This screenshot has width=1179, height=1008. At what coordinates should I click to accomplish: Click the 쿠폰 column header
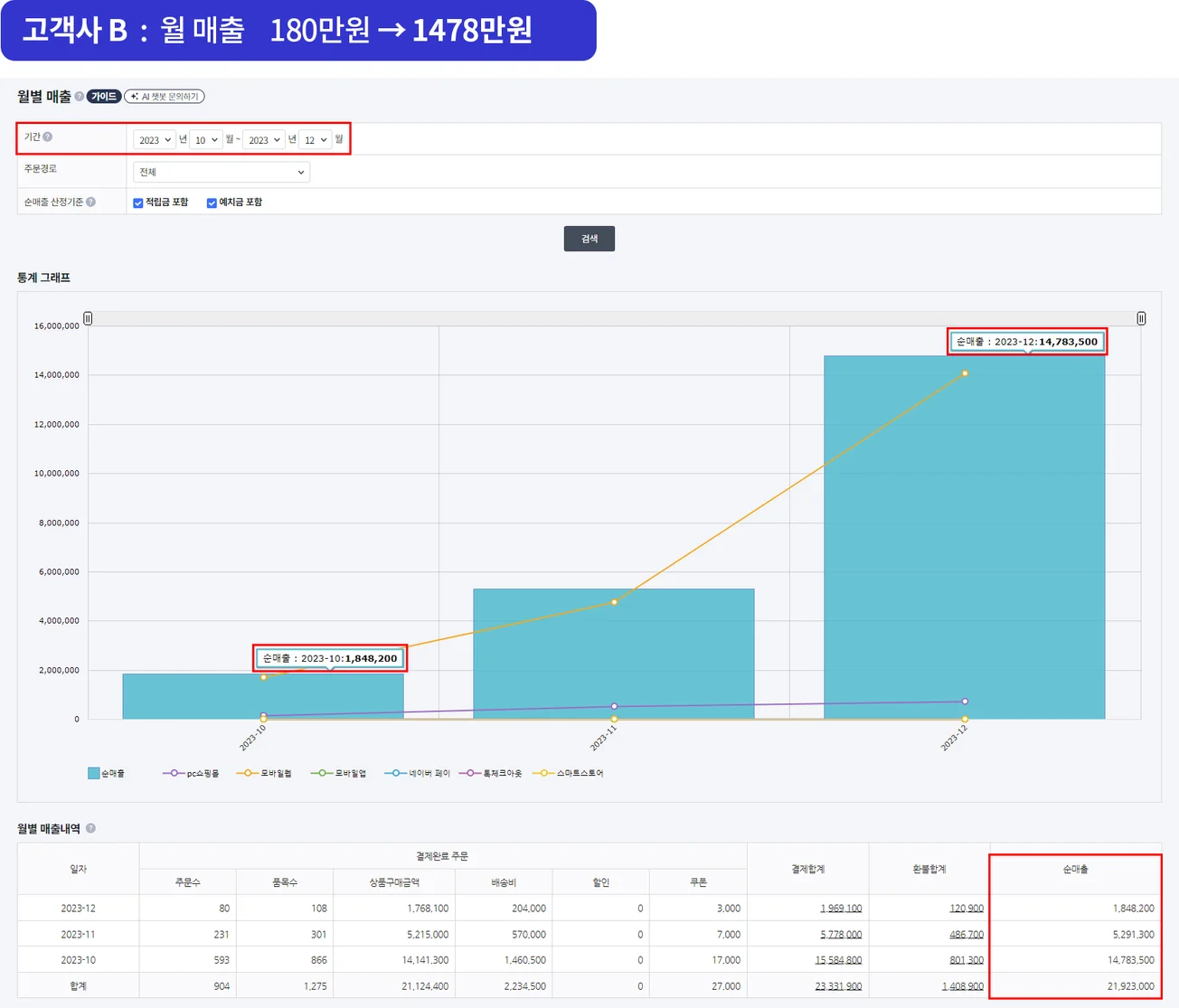pyautogui.click(x=698, y=882)
